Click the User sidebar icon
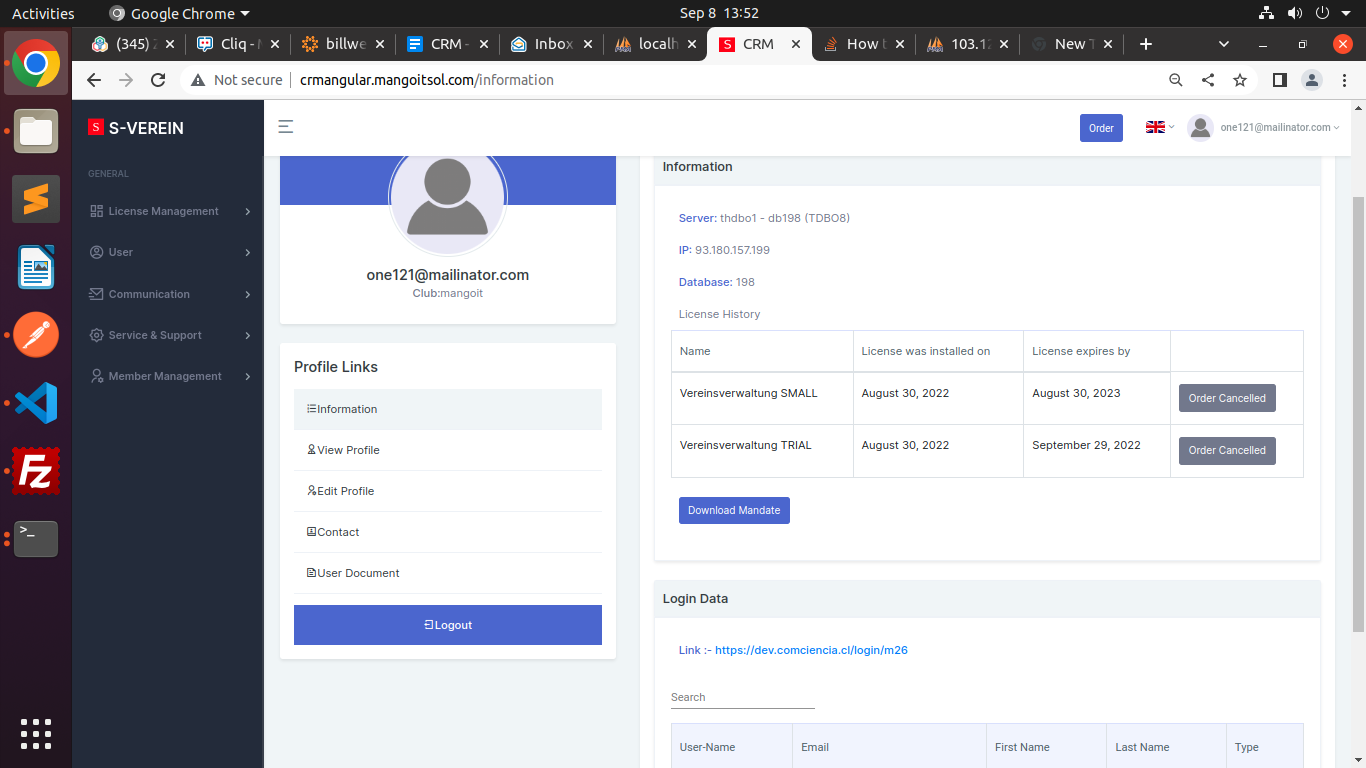 [x=97, y=252]
